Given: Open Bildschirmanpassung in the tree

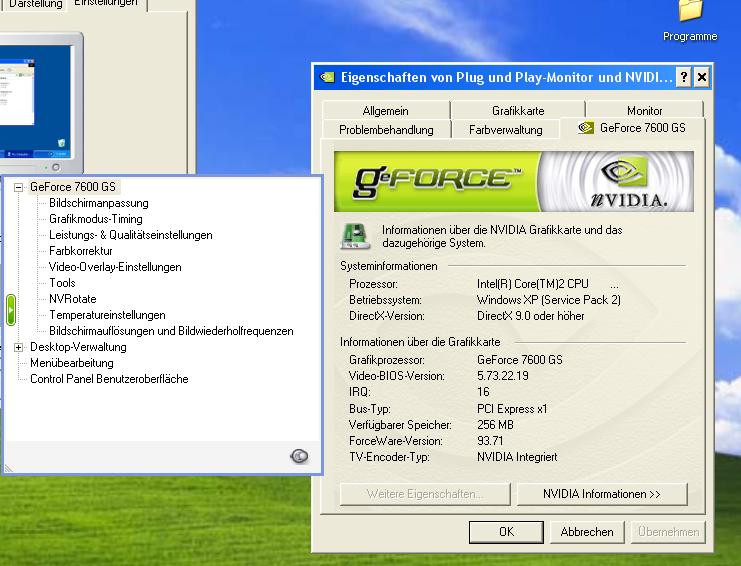Looking at the screenshot, I should tap(99, 203).
